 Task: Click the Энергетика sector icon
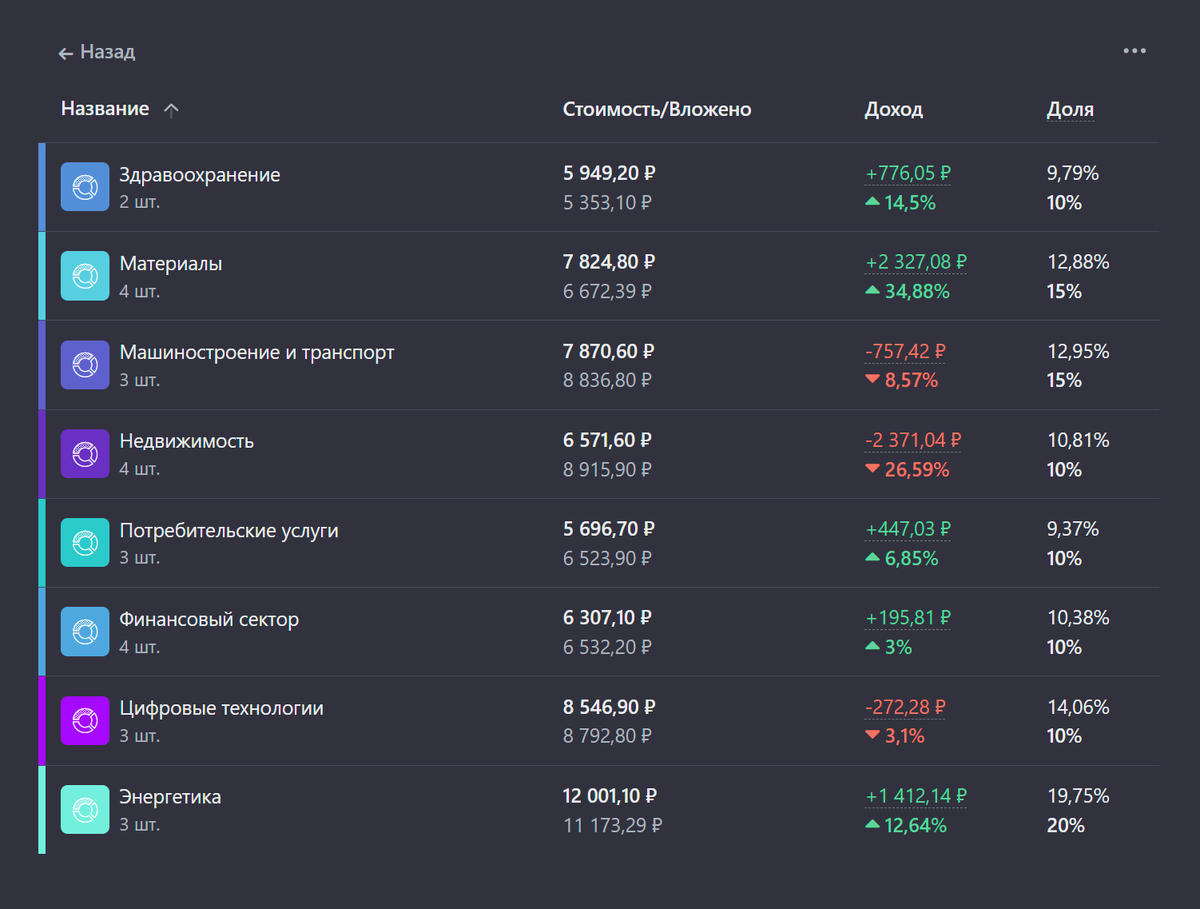tap(84, 810)
